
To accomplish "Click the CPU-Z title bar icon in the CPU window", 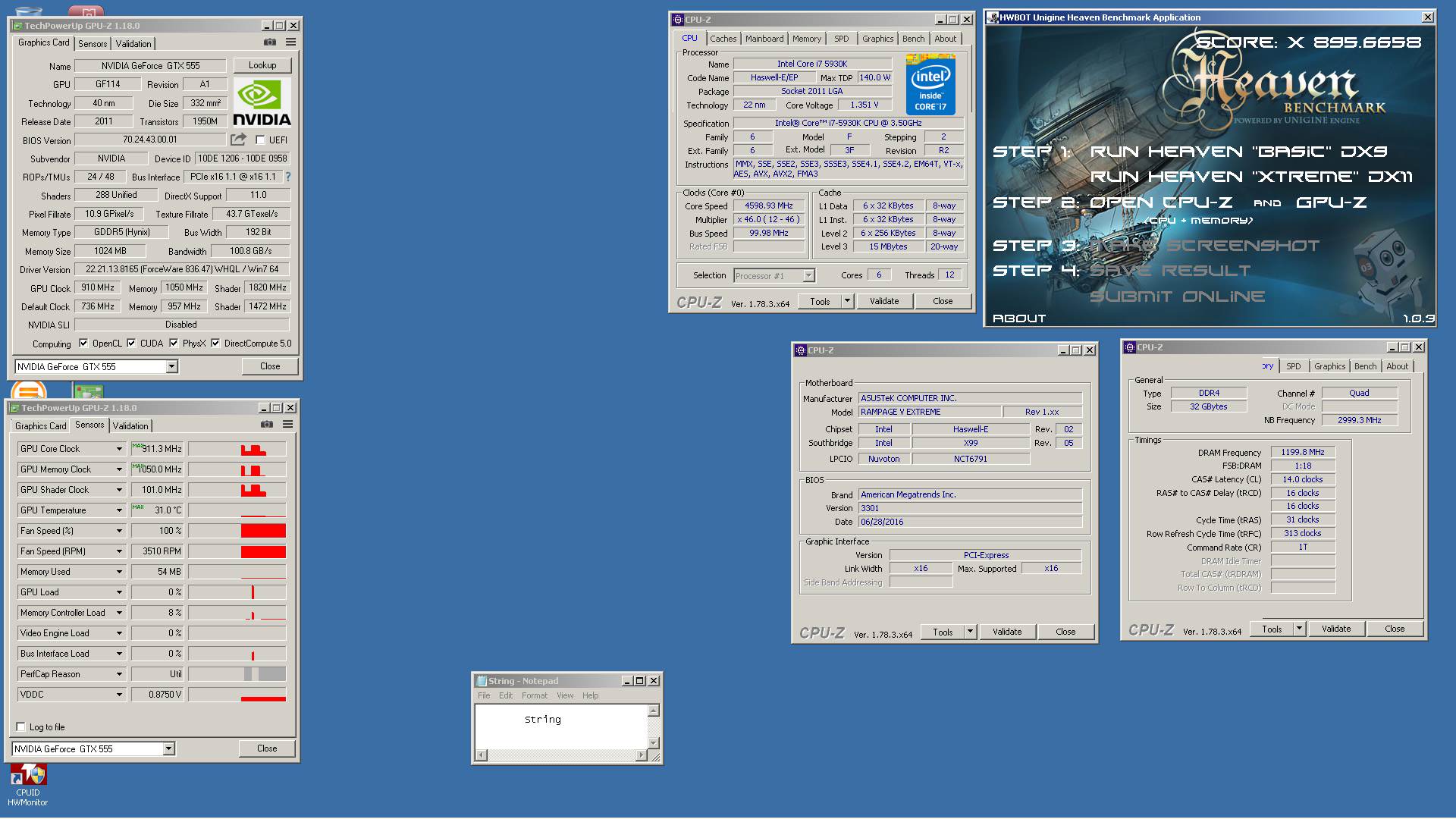I will coord(677,20).
